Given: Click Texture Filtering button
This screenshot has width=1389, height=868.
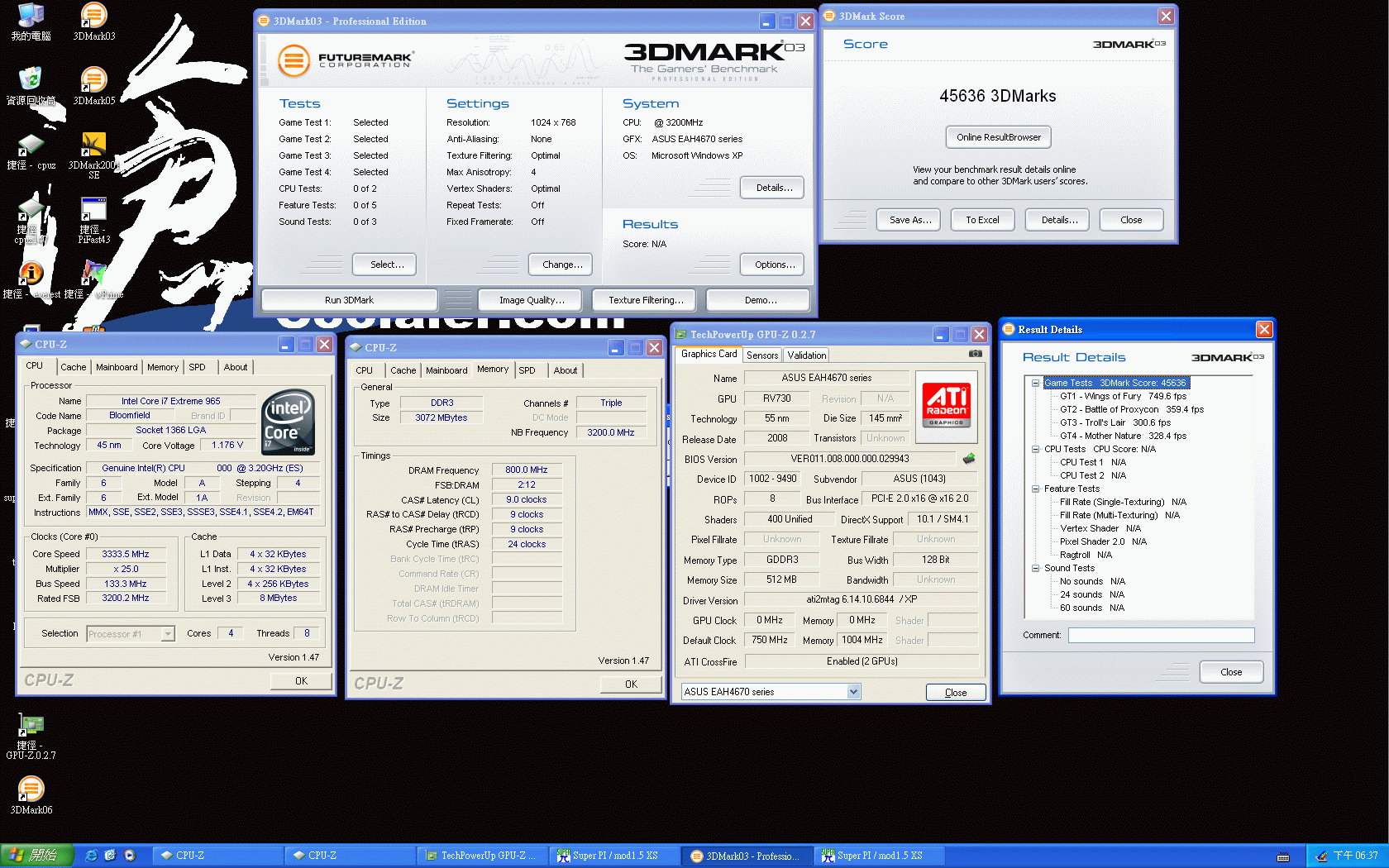Looking at the screenshot, I should tap(646, 300).
